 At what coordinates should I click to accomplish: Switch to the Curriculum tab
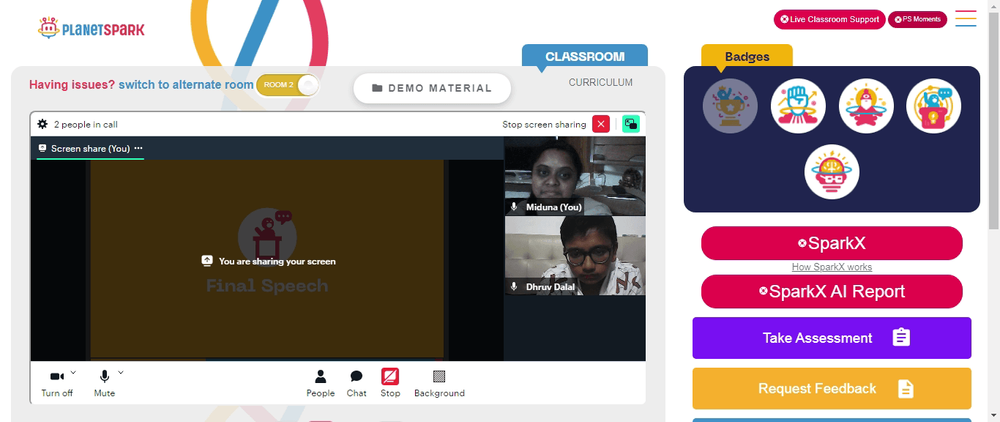coord(601,82)
